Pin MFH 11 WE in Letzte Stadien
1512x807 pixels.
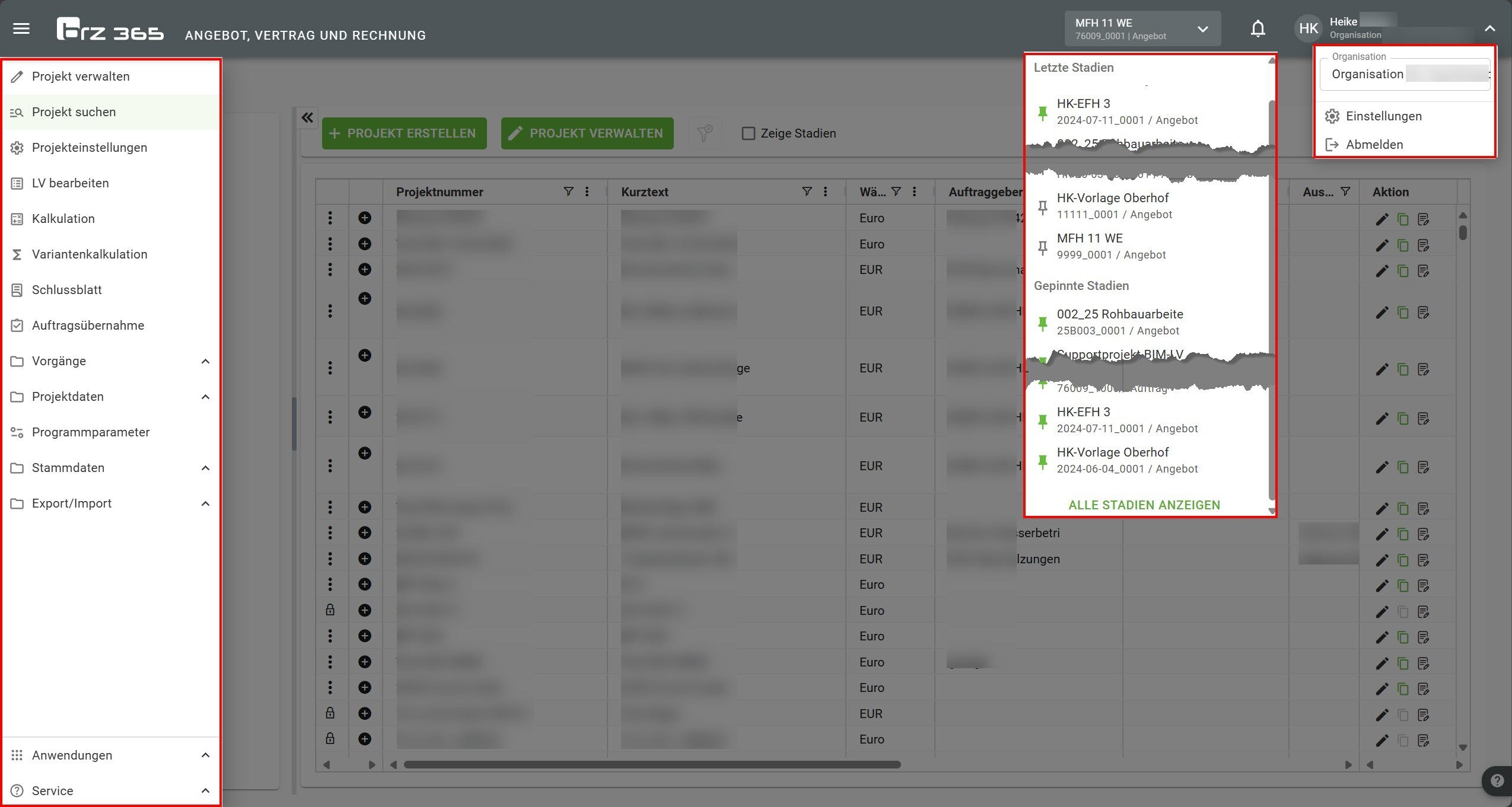(x=1042, y=246)
